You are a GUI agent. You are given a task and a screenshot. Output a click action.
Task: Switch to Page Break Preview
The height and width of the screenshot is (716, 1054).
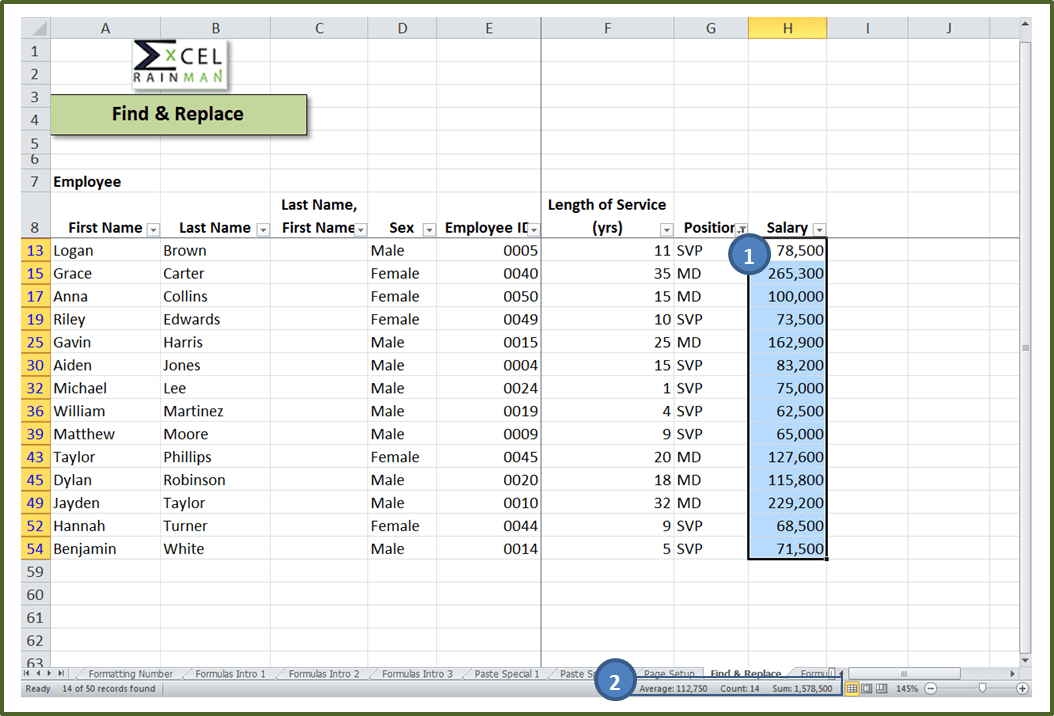(x=881, y=689)
